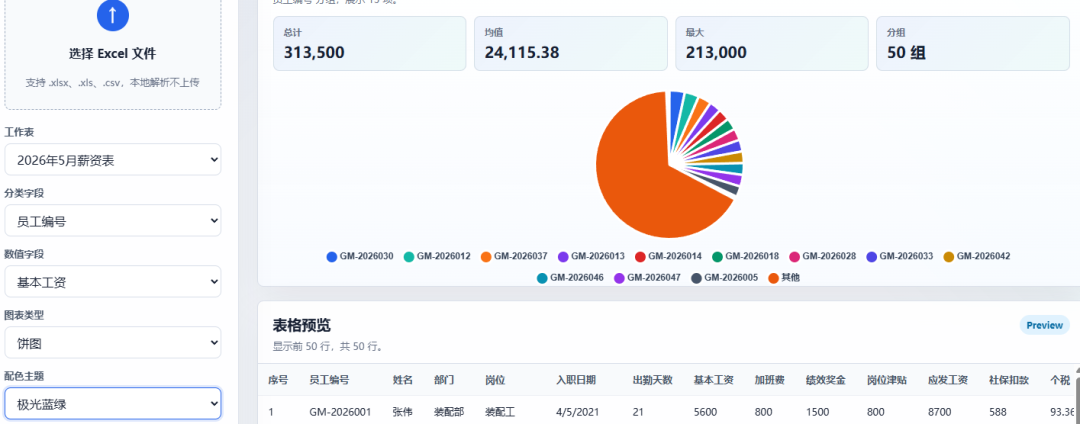The image size is (1080, 424).
Task: Click the 均值 24,115.38 stat card
Action: pos(570,43)
